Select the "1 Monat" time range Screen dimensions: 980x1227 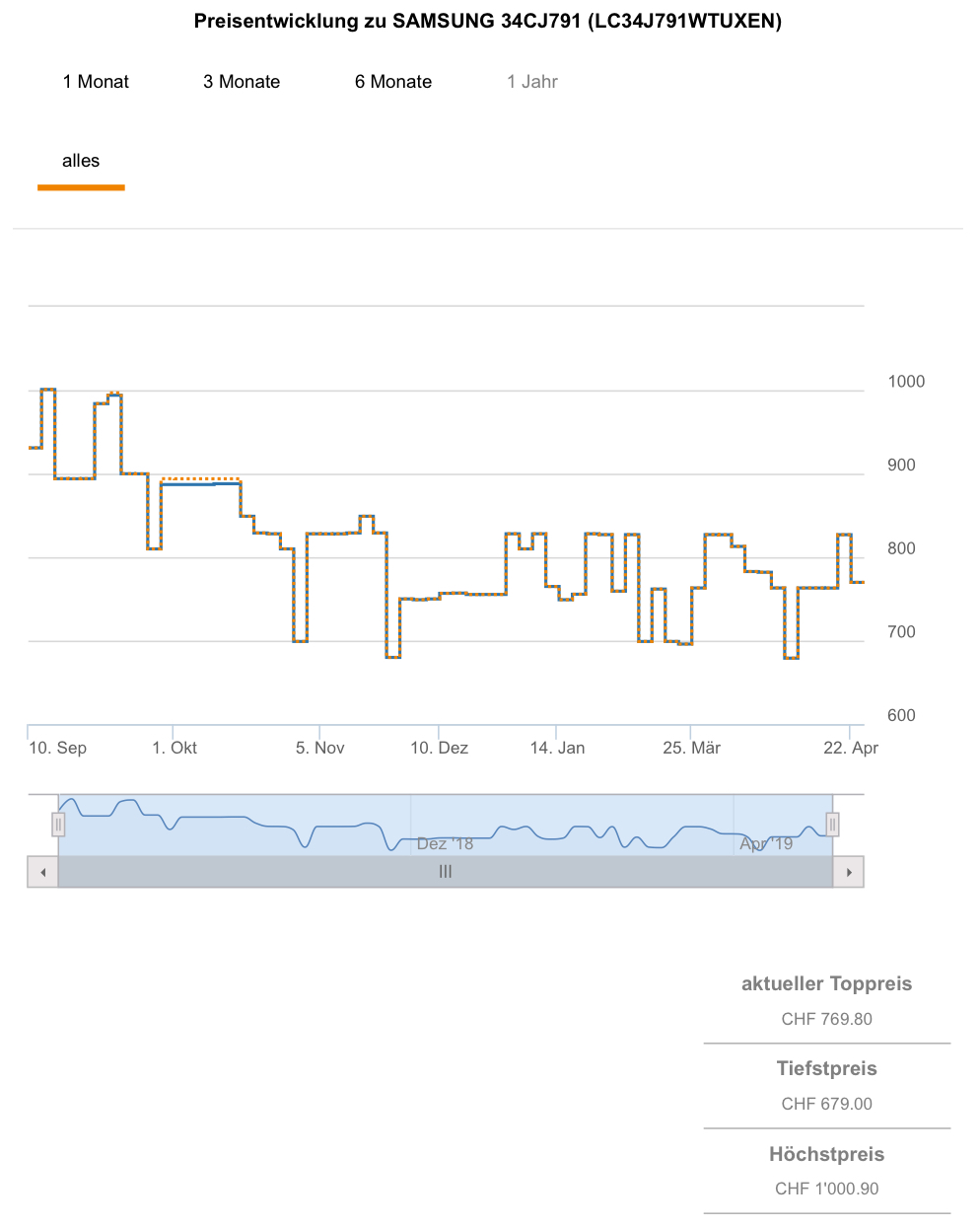point(96,82)
